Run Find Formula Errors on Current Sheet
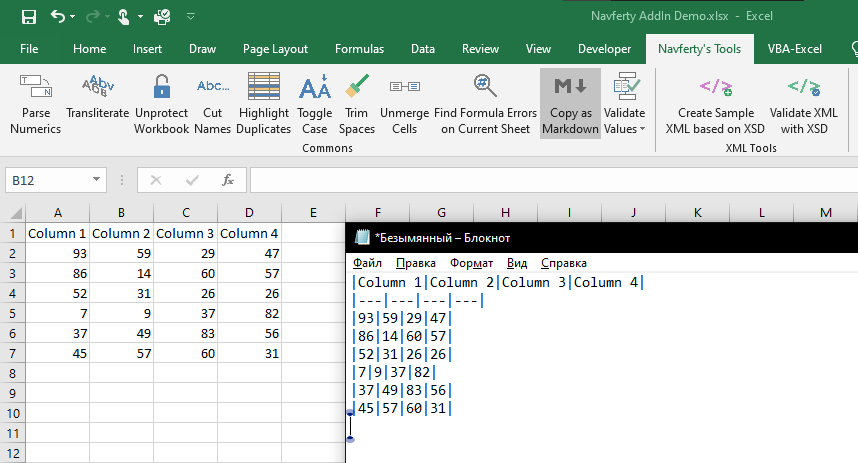The image size is (858, 463). point(485,103)
